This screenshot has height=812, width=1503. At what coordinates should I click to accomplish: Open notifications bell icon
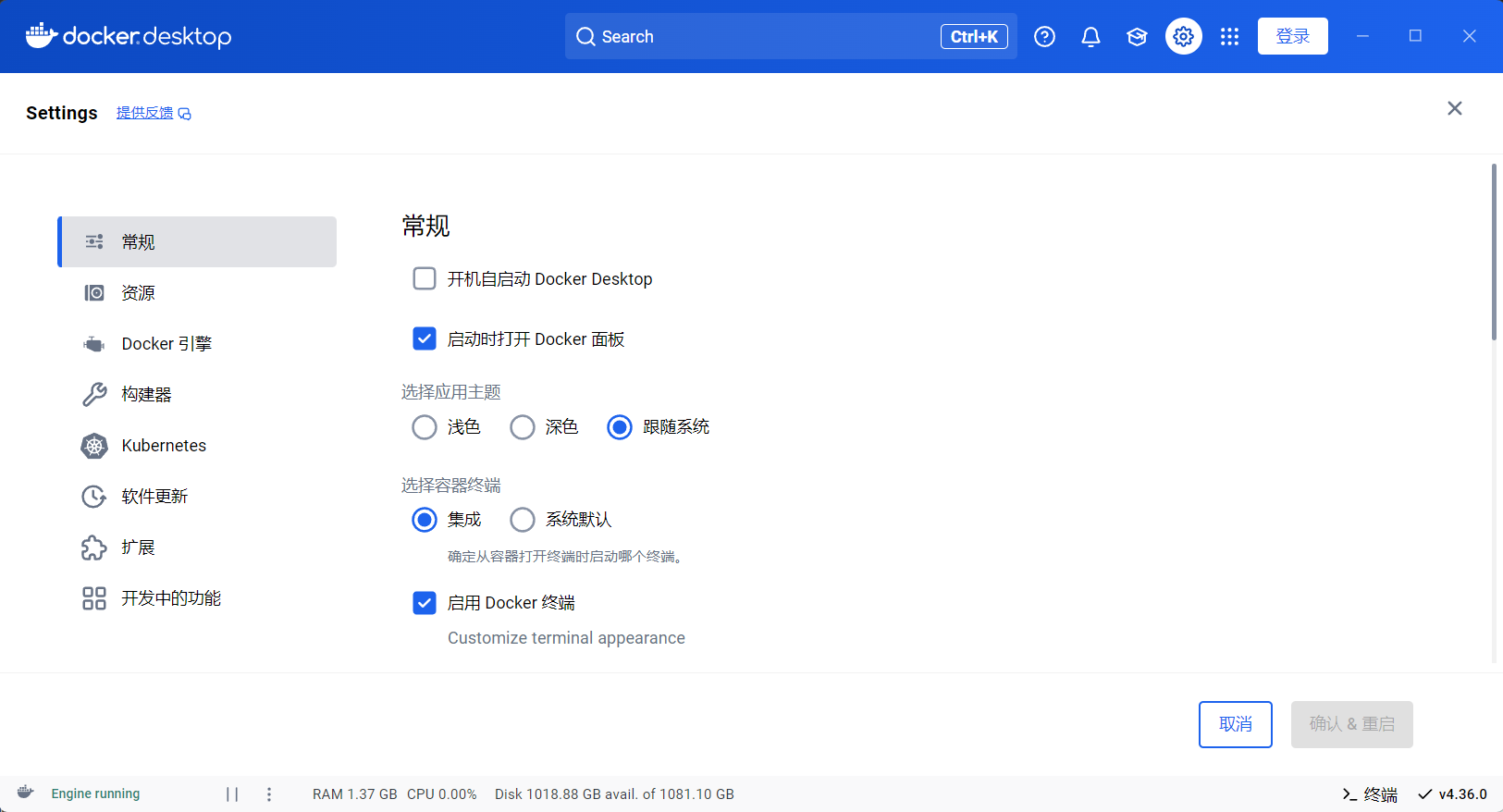1090,37
